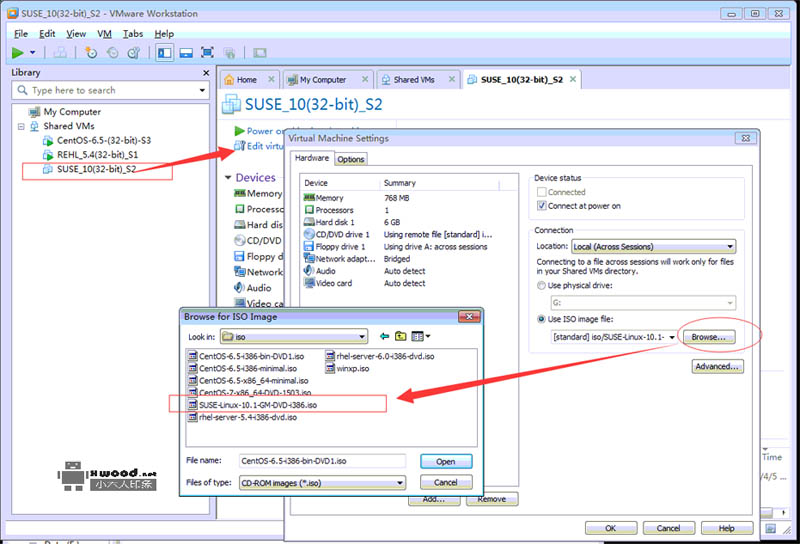Image resolution: width=800 pixels, height=545 pixels.
Task: Select SUSE-Linux-10.1-GM-DVD-i386.iso file
Action: pyautogui.click(x=258, y=405)
